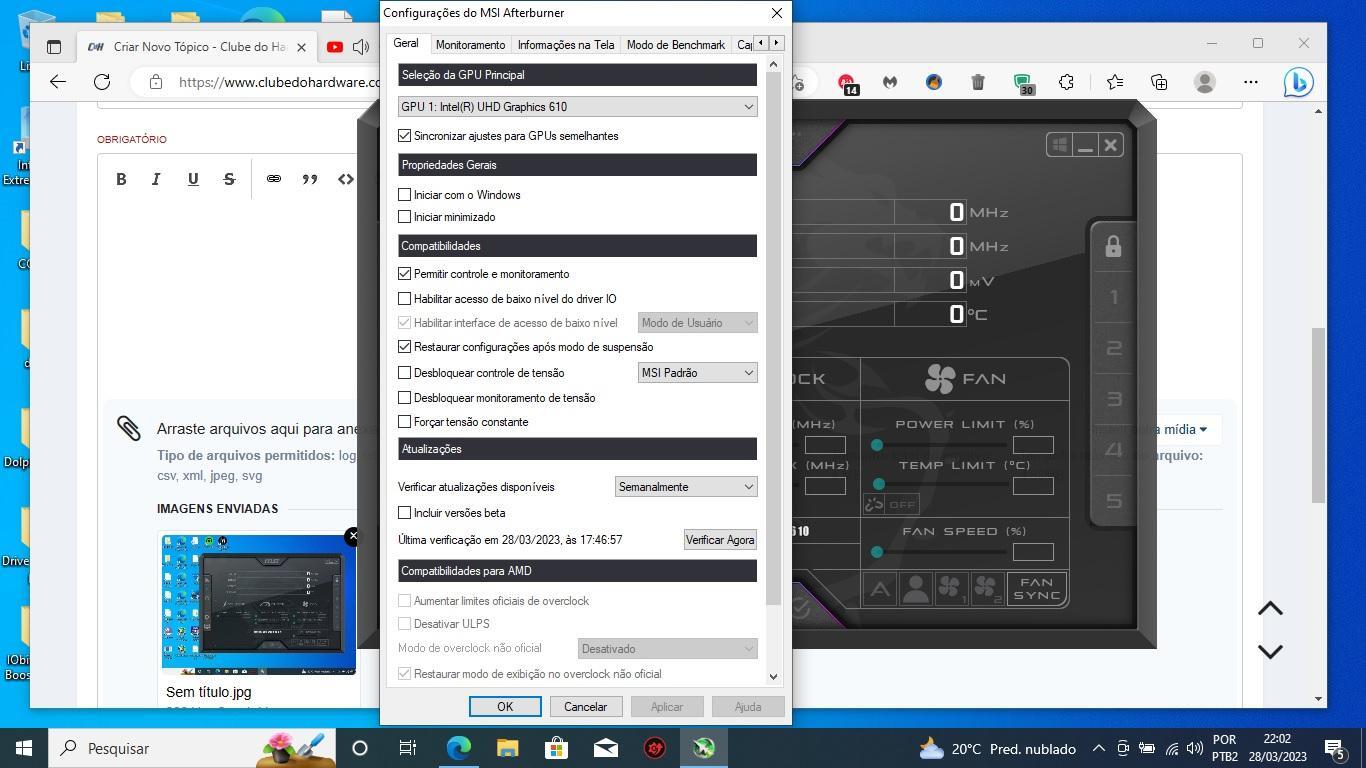
Task: Click the Cancelar button
Action: click(585, 706)
